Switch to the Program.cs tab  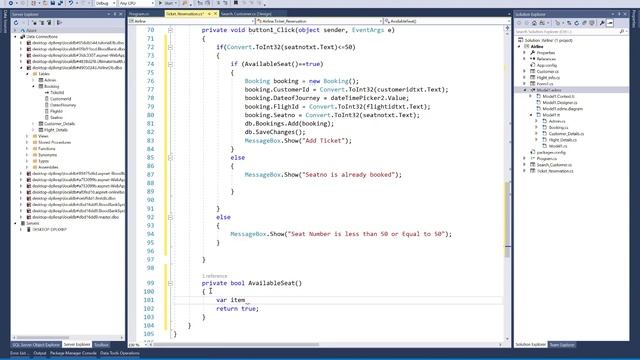pyautogui.click(x=139, y=14)
